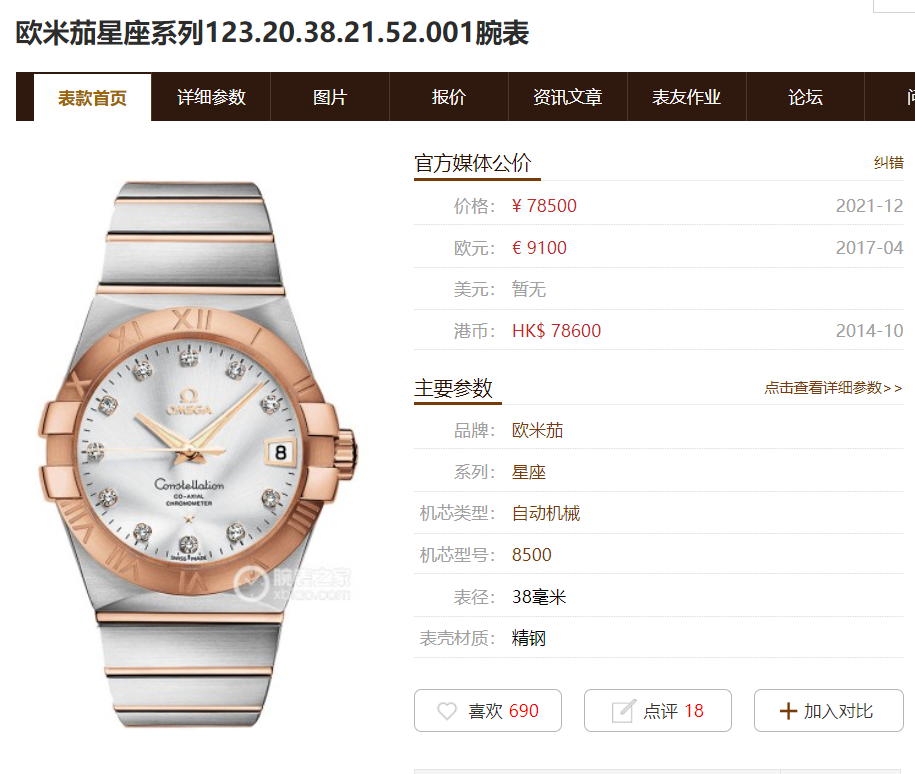This screenshot has width=915, height=774.
Task: Click the 点评 18 button
Action: pos(658,710)
